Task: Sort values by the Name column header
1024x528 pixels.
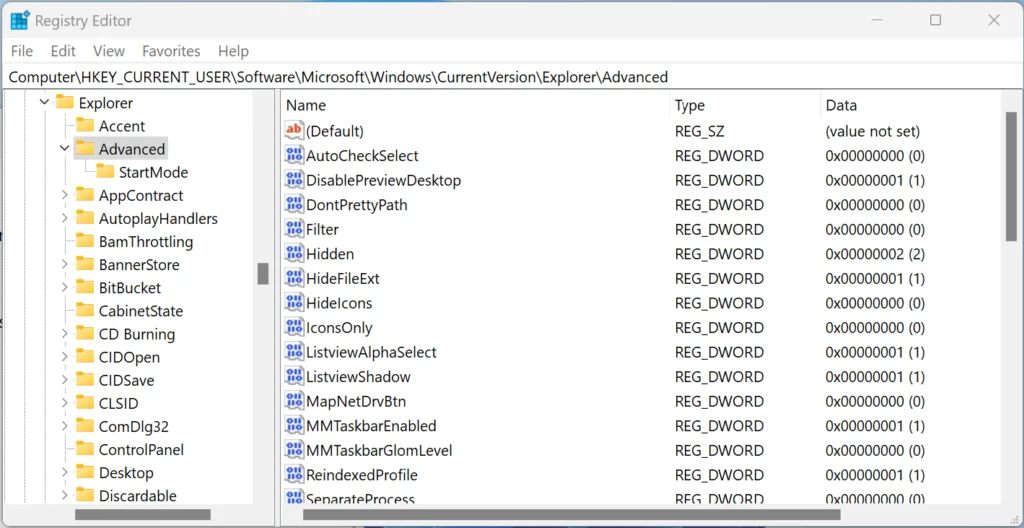Action: 475,105
